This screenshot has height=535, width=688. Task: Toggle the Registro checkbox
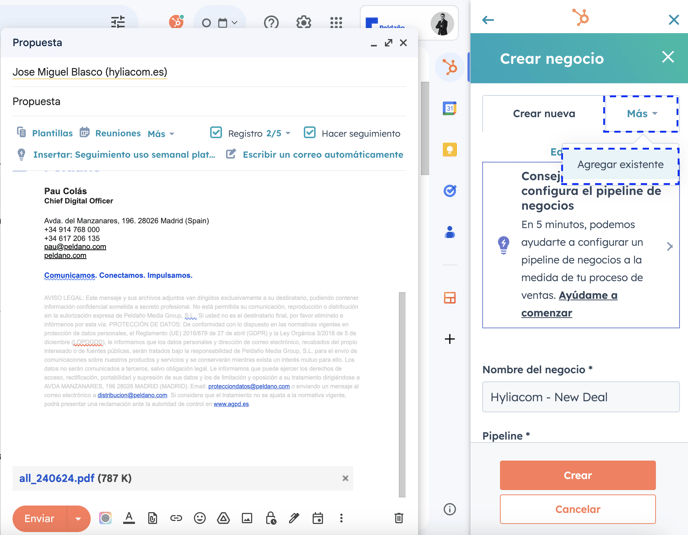point(216,133)
